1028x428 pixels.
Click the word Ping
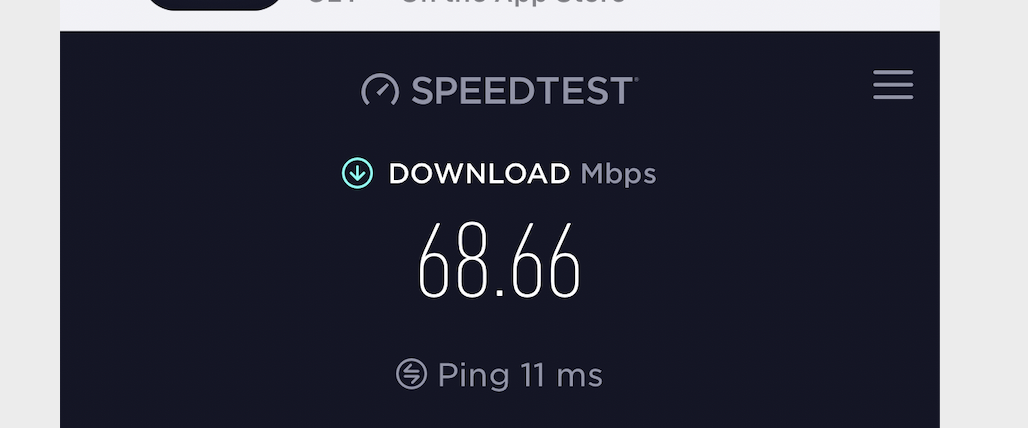[473, 377]
